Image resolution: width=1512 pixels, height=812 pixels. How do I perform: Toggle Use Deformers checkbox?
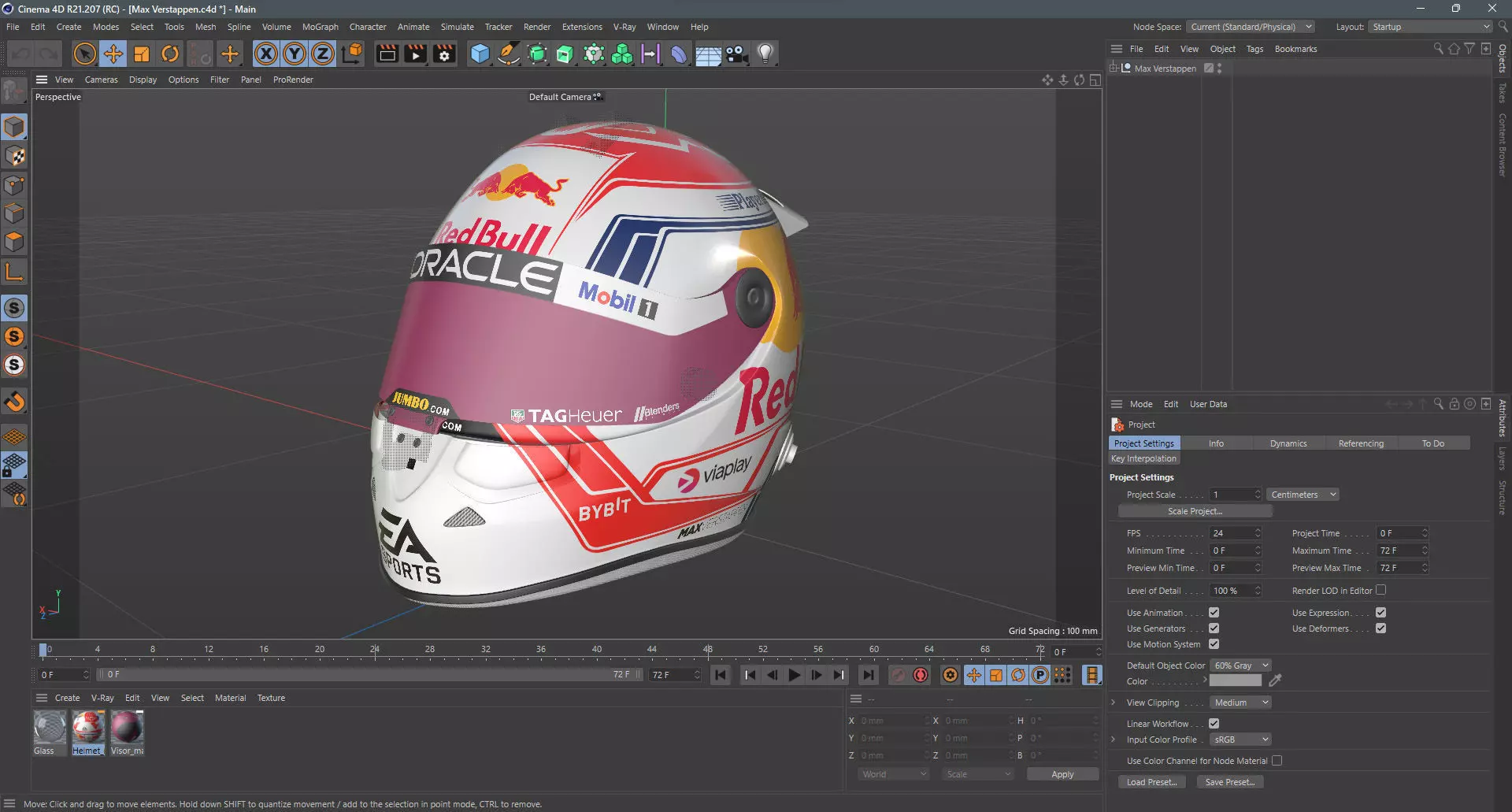coord(1380,628)
